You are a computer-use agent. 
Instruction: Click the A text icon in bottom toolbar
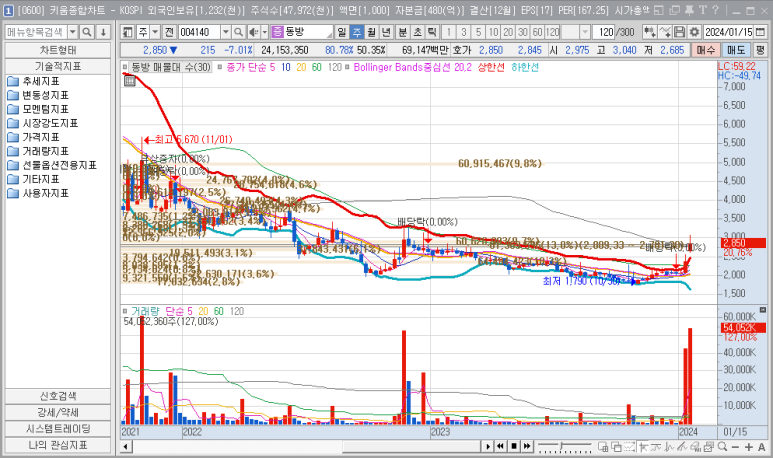tap(762, 447)
